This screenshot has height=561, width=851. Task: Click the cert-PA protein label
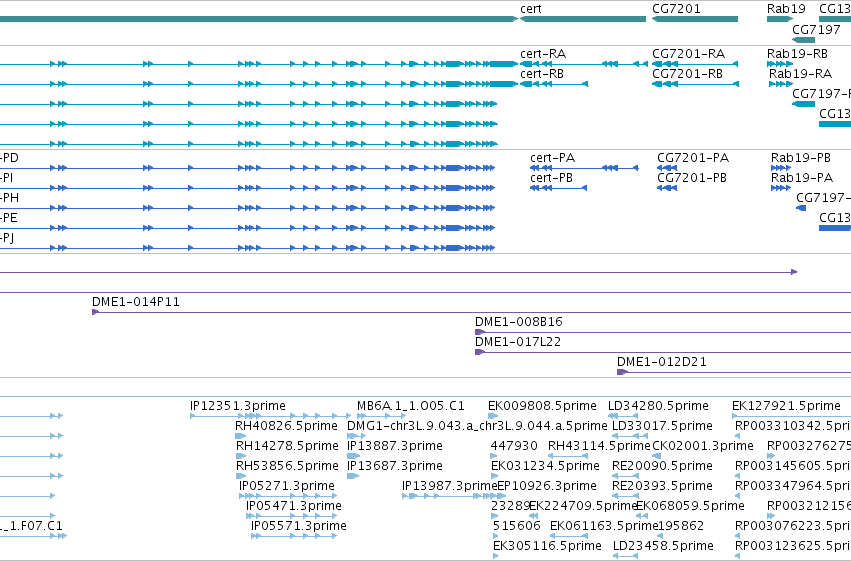(x=552, y=158)
